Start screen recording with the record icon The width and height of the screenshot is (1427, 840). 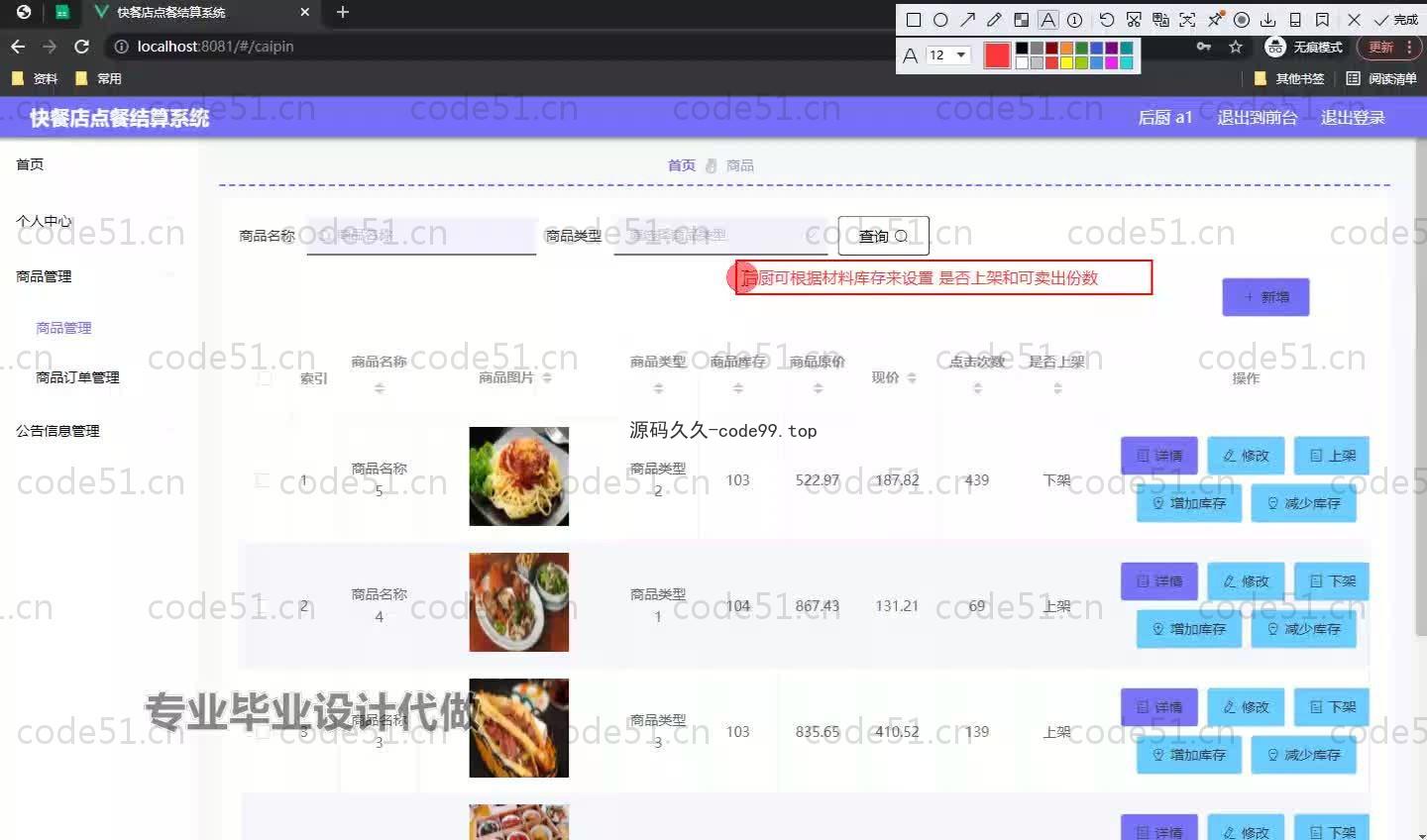(1241, 20)
